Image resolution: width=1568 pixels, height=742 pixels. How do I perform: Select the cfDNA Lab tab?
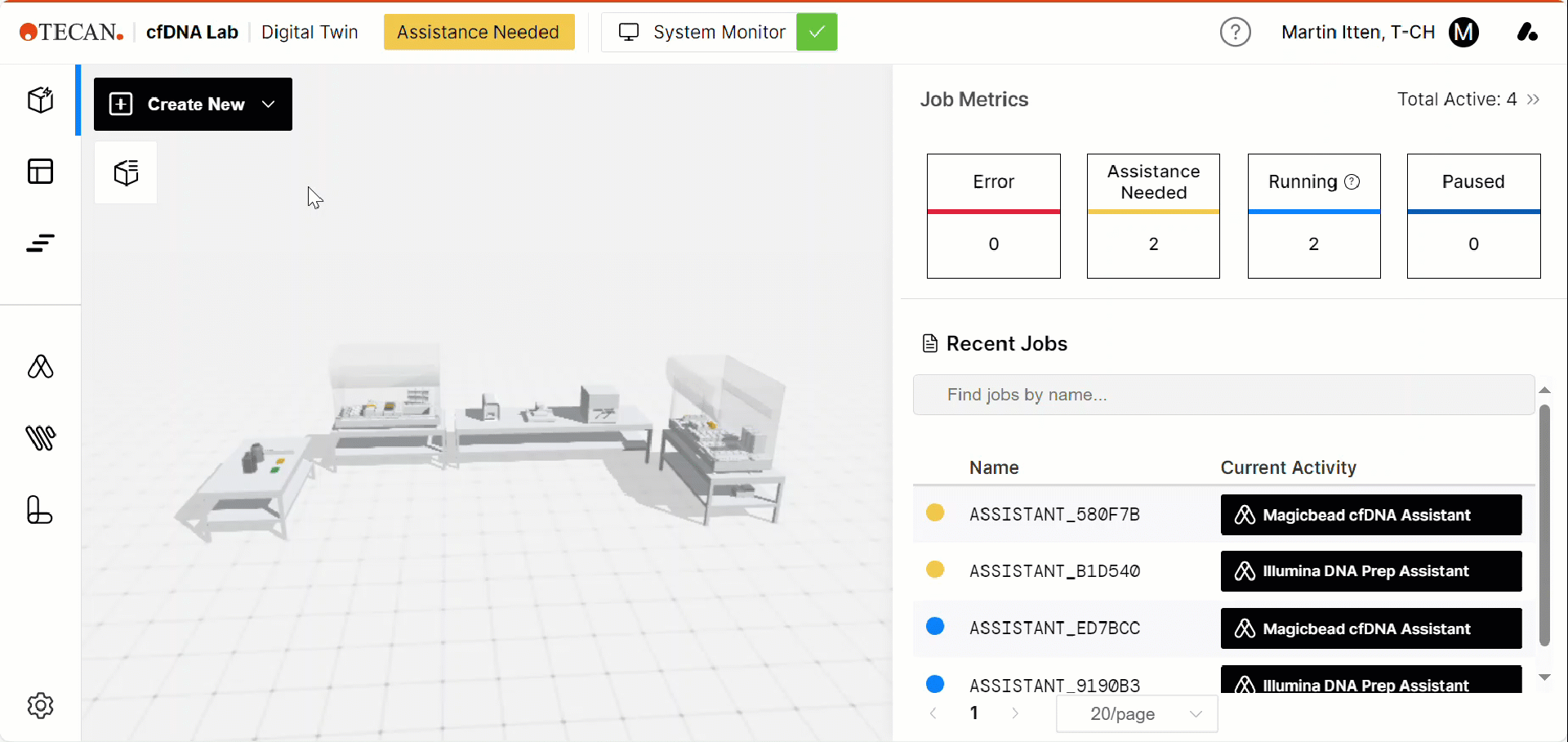(192, 32)
